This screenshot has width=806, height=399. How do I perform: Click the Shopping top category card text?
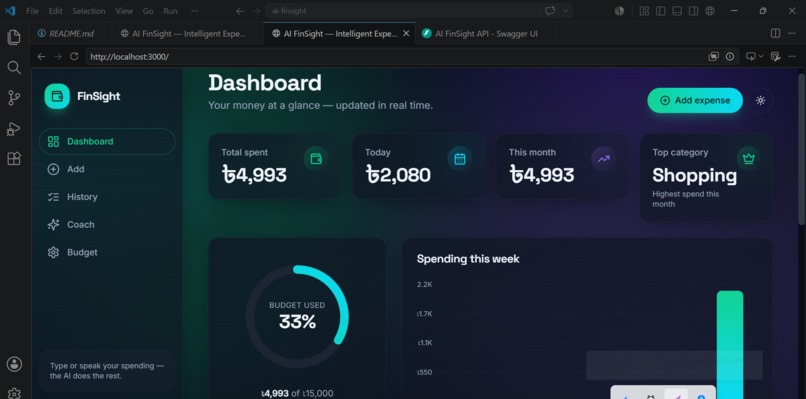694,175
